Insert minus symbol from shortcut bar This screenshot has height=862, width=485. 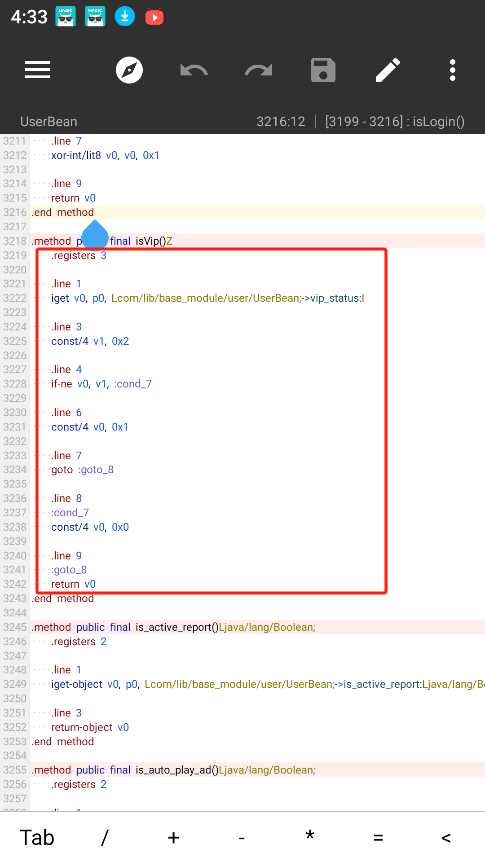241,838
